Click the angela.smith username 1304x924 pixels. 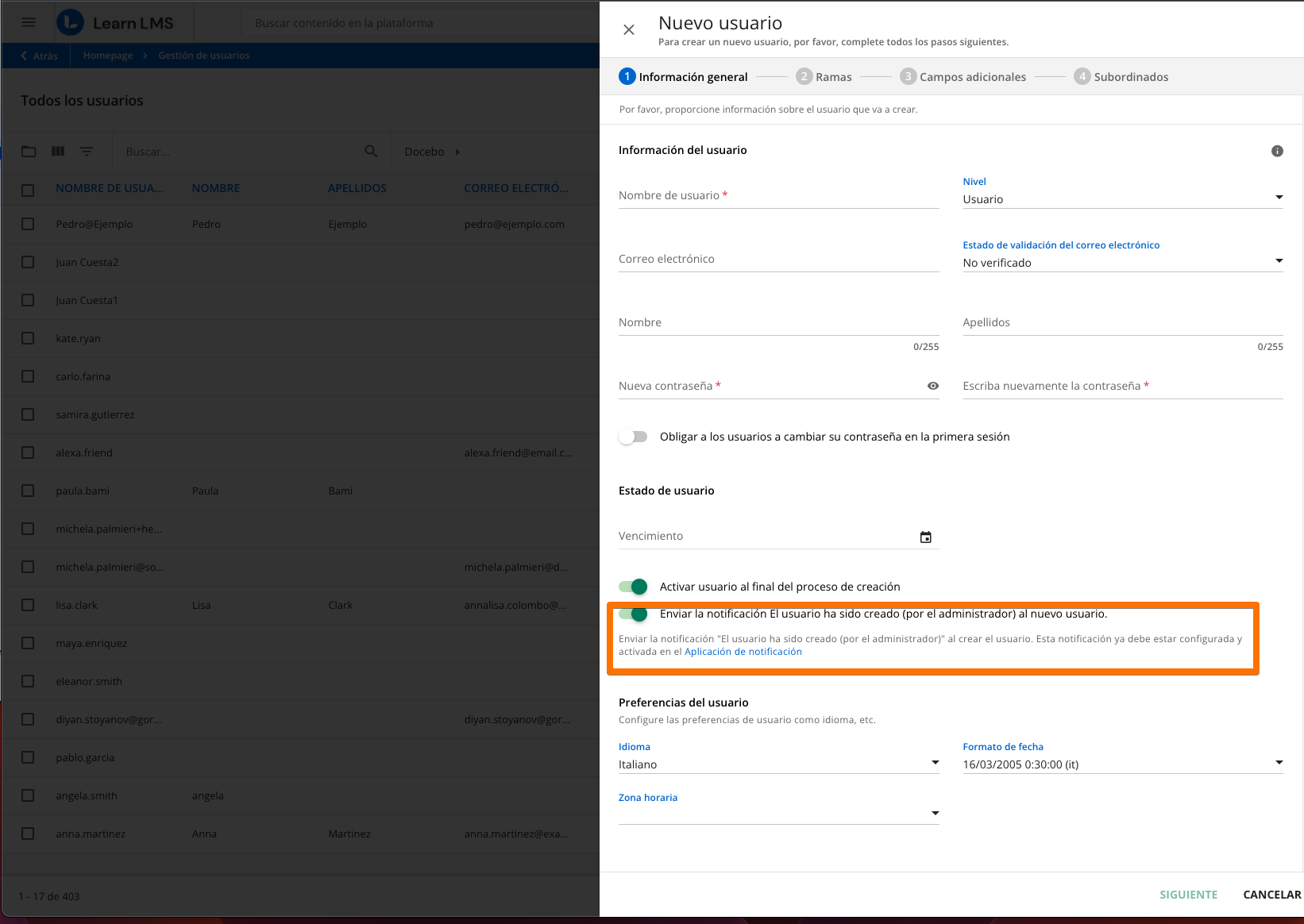[x=87, y=795]
